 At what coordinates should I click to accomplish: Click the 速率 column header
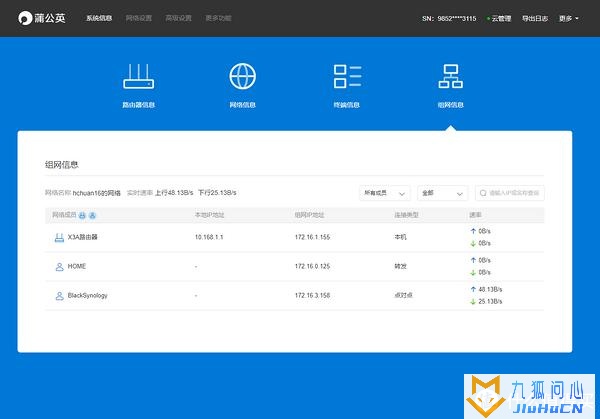pyautogui.click(x=475, y=215)
